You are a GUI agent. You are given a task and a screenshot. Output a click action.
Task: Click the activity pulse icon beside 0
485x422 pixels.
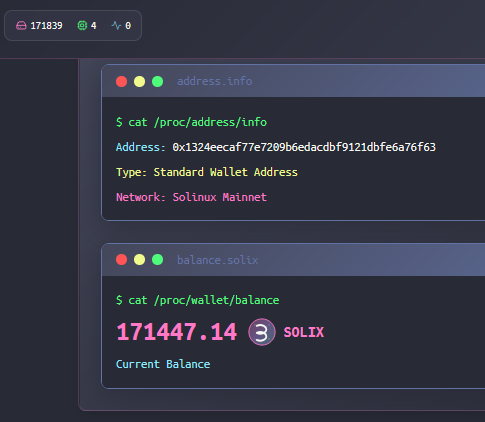[x=116, y=25]
